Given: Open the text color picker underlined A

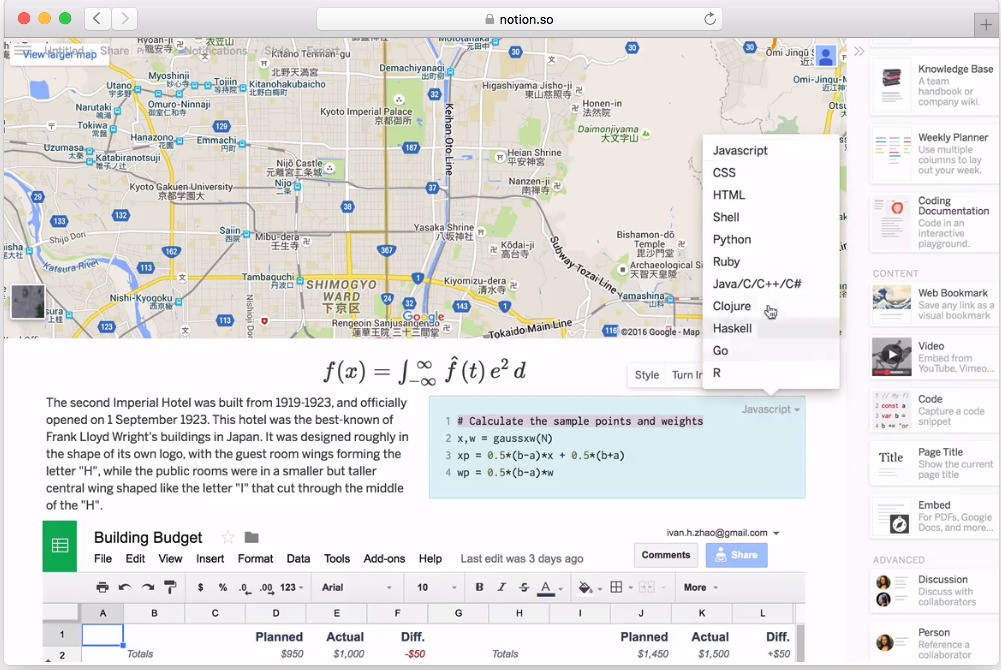Looking at the screenshot, I should click(546, 588).
